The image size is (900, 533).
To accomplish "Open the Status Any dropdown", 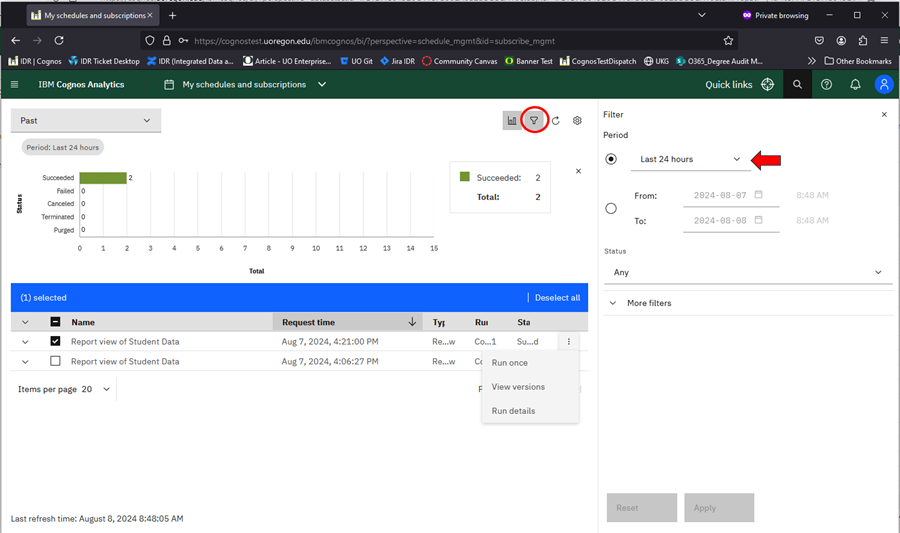I will pyautogui.click(x=748, y=272).
